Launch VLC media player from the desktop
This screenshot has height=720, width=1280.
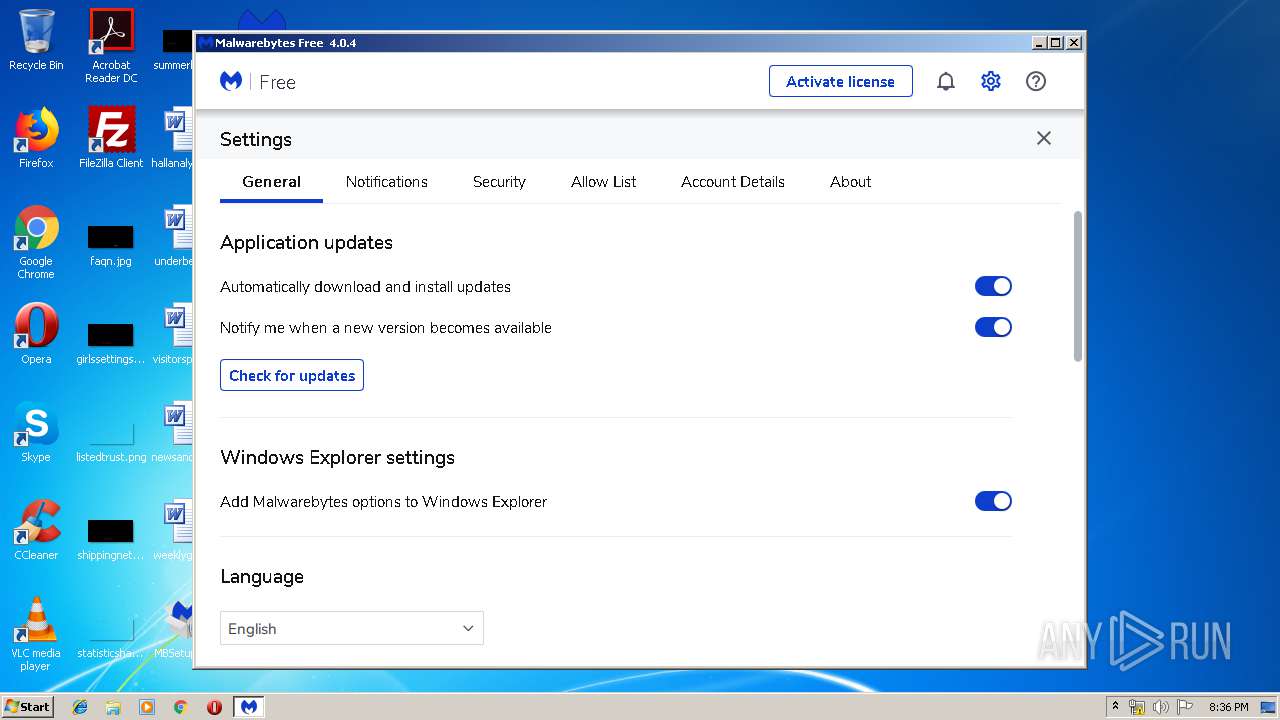36,634
